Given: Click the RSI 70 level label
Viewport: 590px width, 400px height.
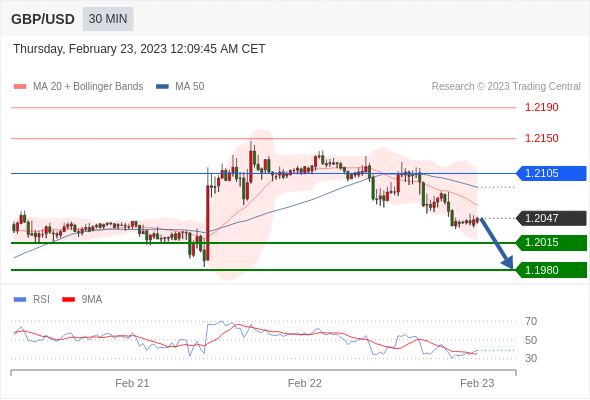Looking at the screenshot, I should (x=531, y=321).
